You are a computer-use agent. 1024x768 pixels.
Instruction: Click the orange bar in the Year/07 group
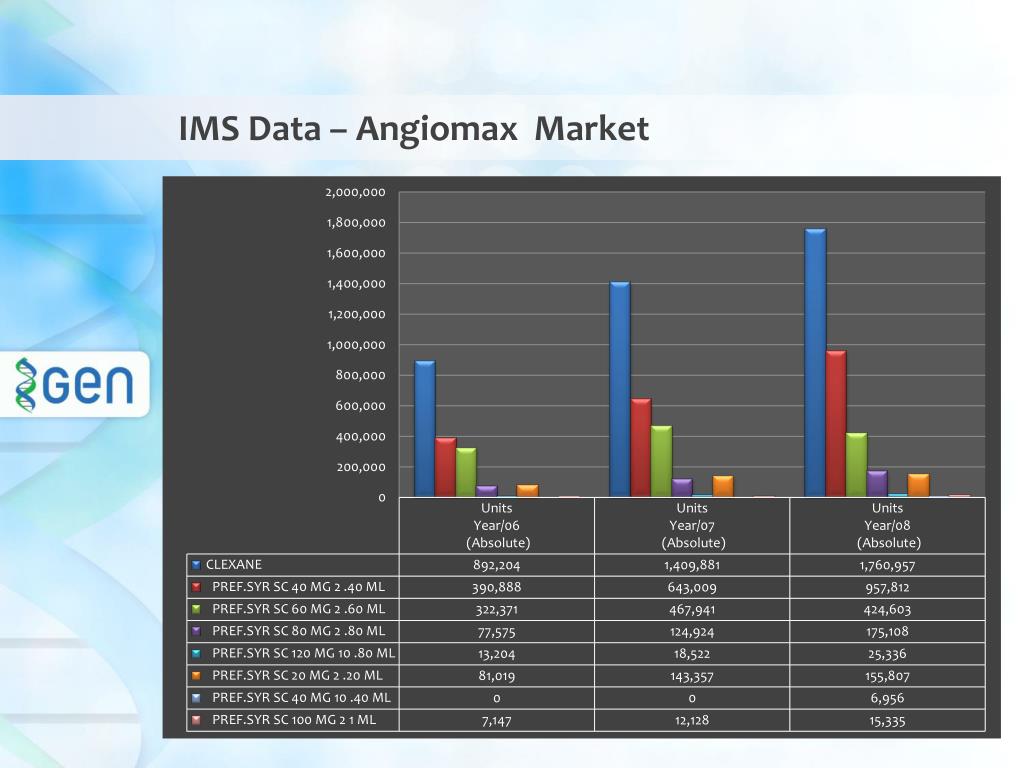click(x=724, y=487)
